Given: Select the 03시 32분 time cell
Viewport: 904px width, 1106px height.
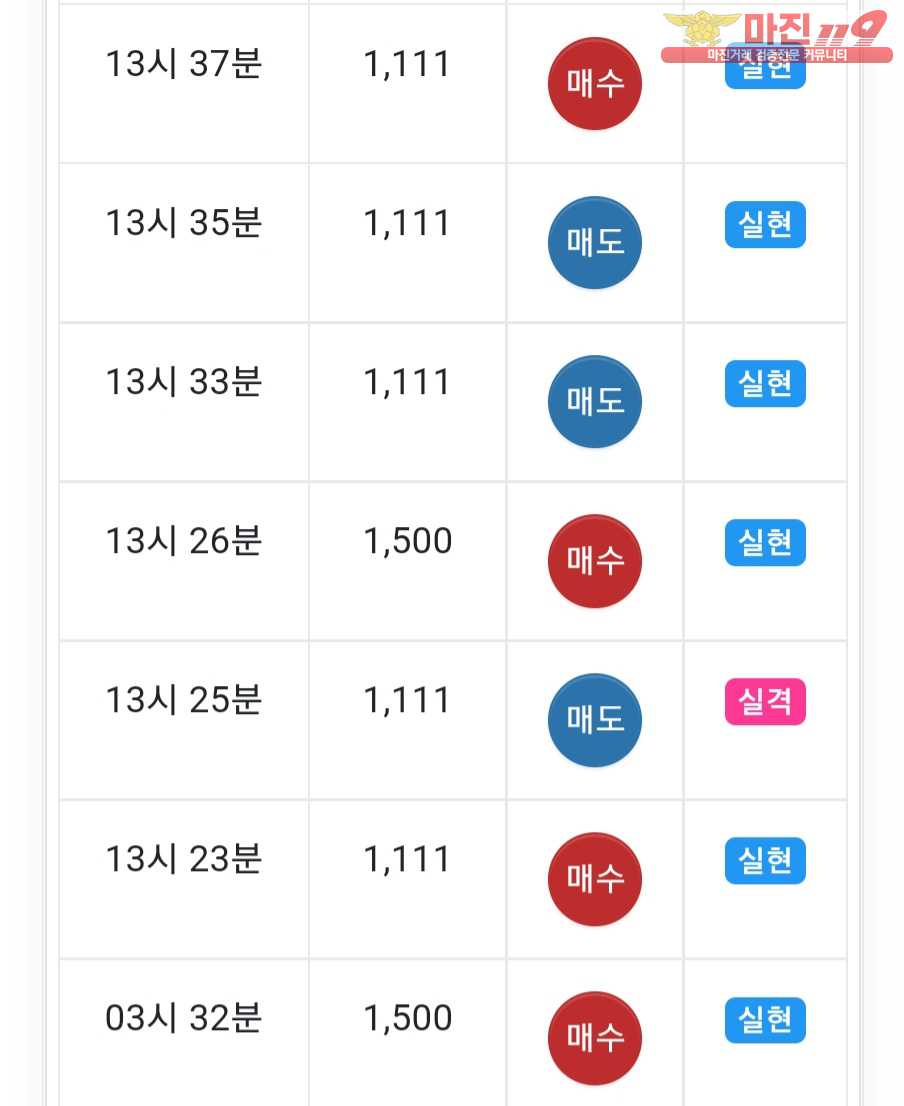Looking at the screenshot, I should pyautogui.click(x=184, y=1018).
